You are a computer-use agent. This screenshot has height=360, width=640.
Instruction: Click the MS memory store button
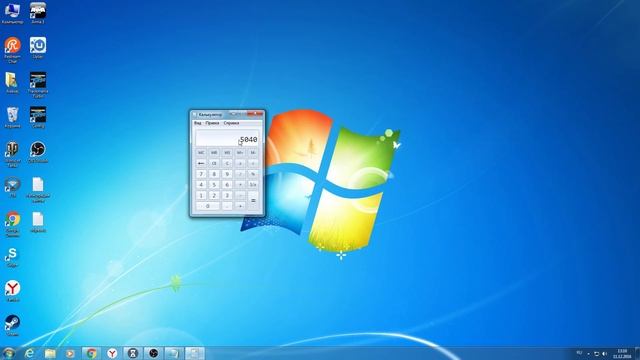pyautogui.click(x=227, y=153)
